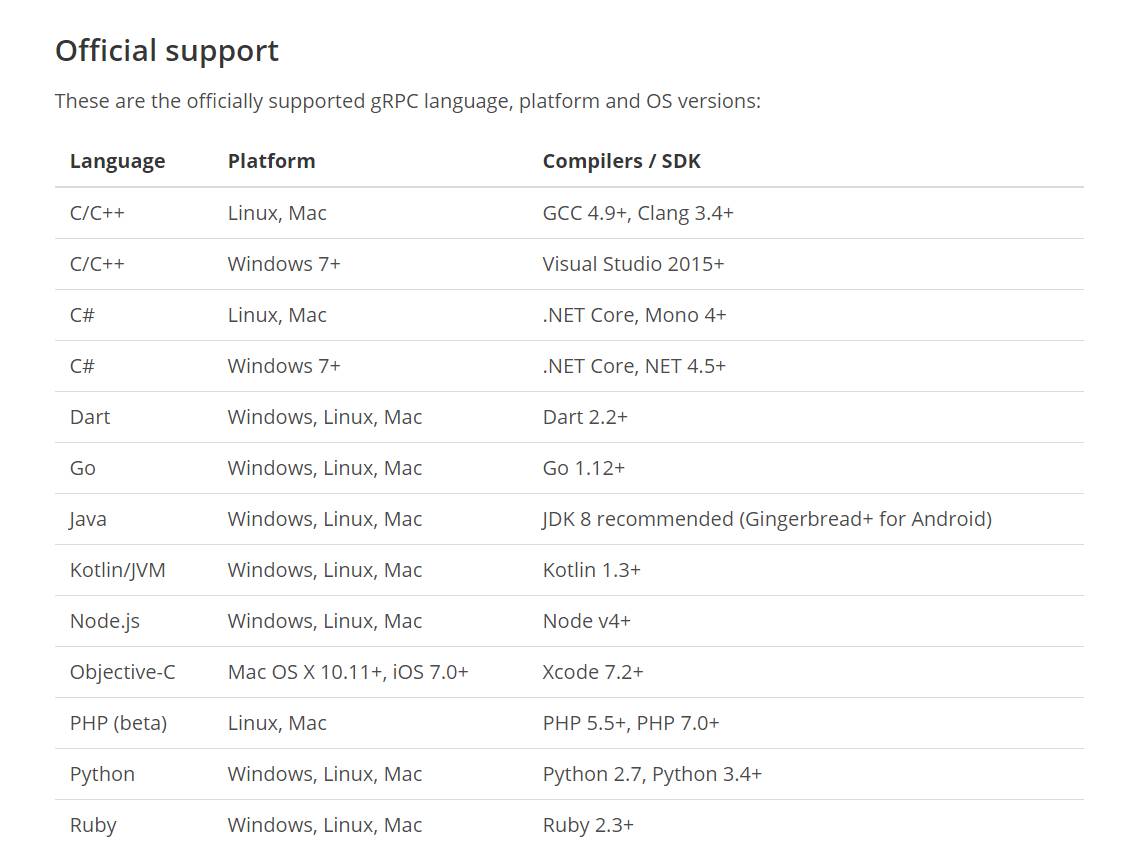Click the "Ruby 2.3+" cell

588,825
